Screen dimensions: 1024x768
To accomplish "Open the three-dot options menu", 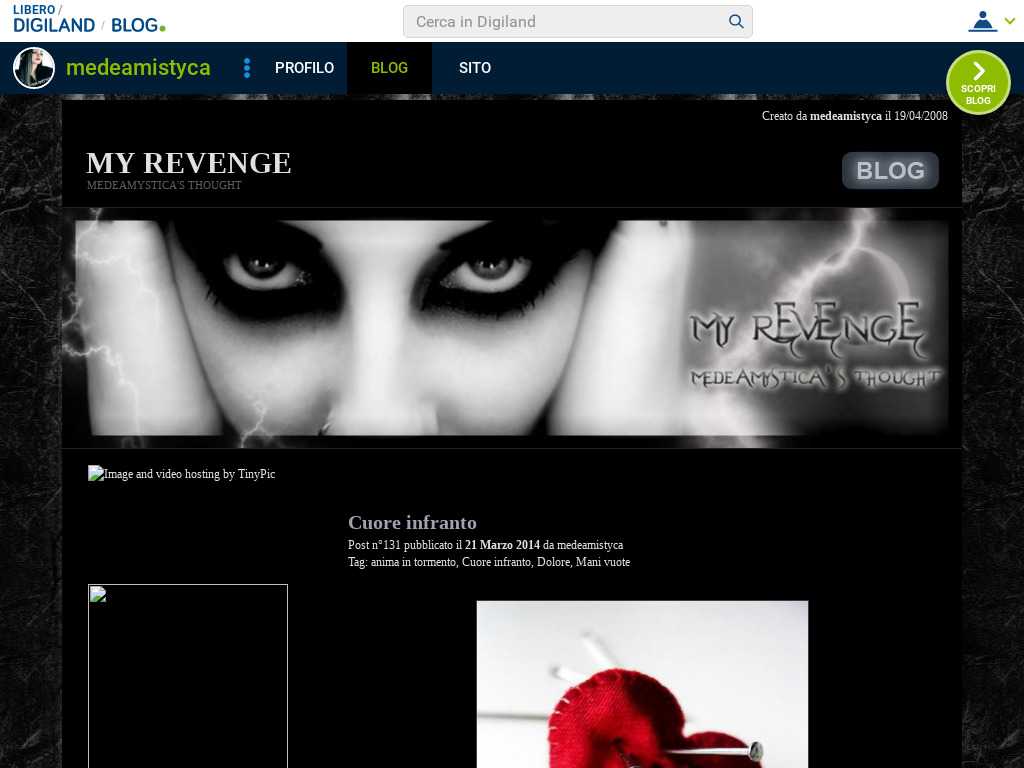I will (247, 68).
